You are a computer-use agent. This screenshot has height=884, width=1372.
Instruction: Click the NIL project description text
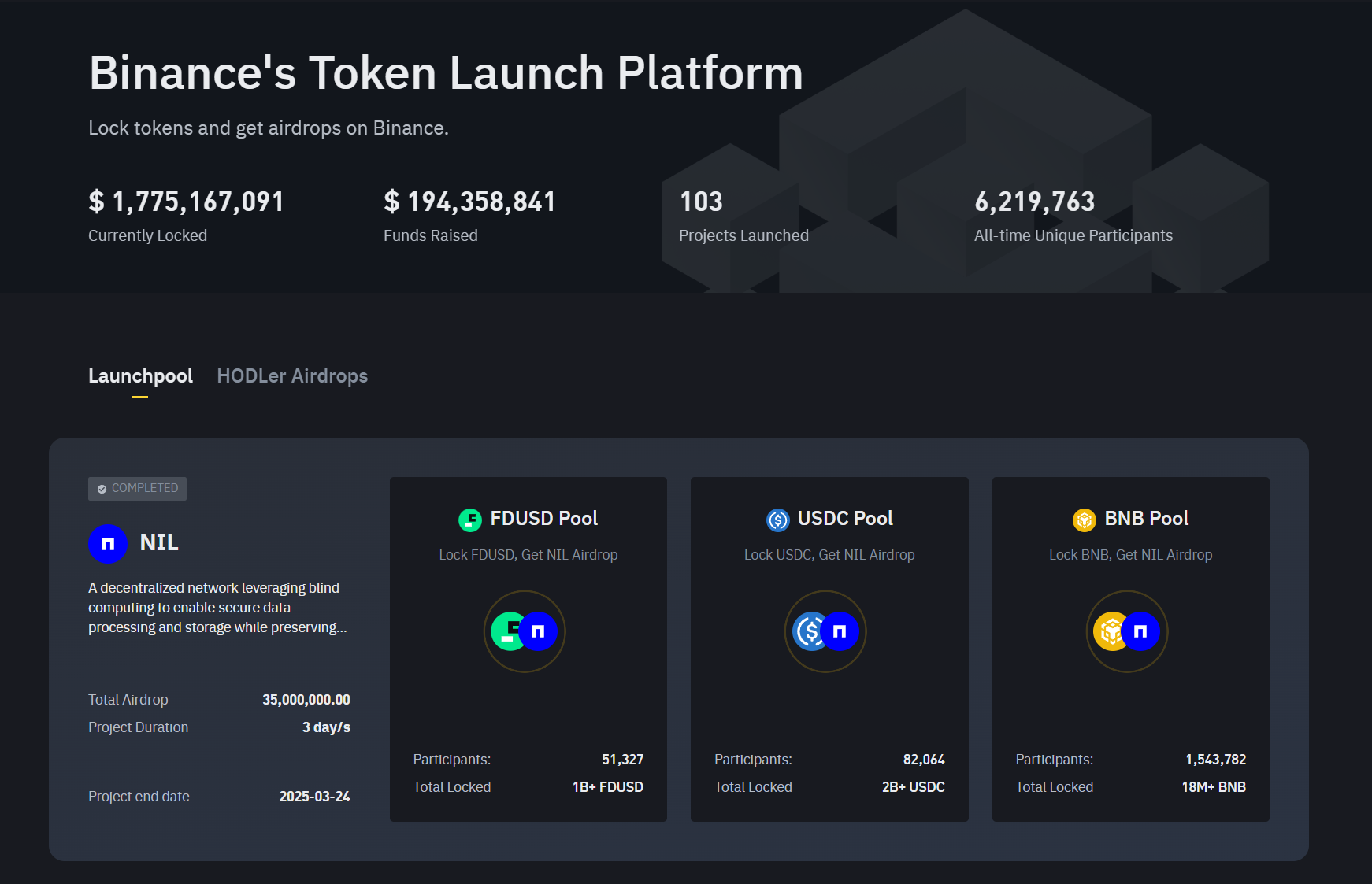tap(217, 608)
